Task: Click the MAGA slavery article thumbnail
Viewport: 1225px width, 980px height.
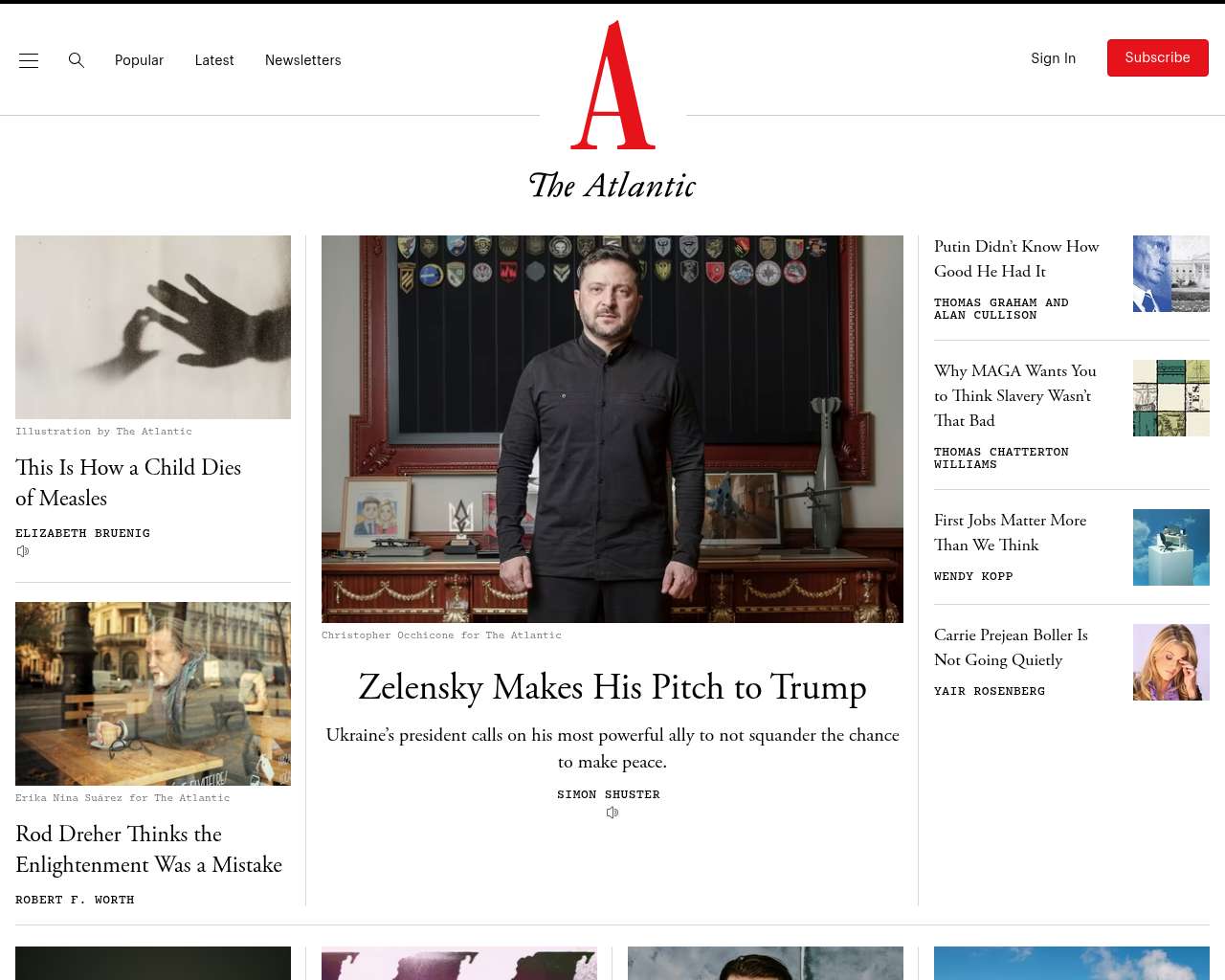Action: pos(1171,398)
